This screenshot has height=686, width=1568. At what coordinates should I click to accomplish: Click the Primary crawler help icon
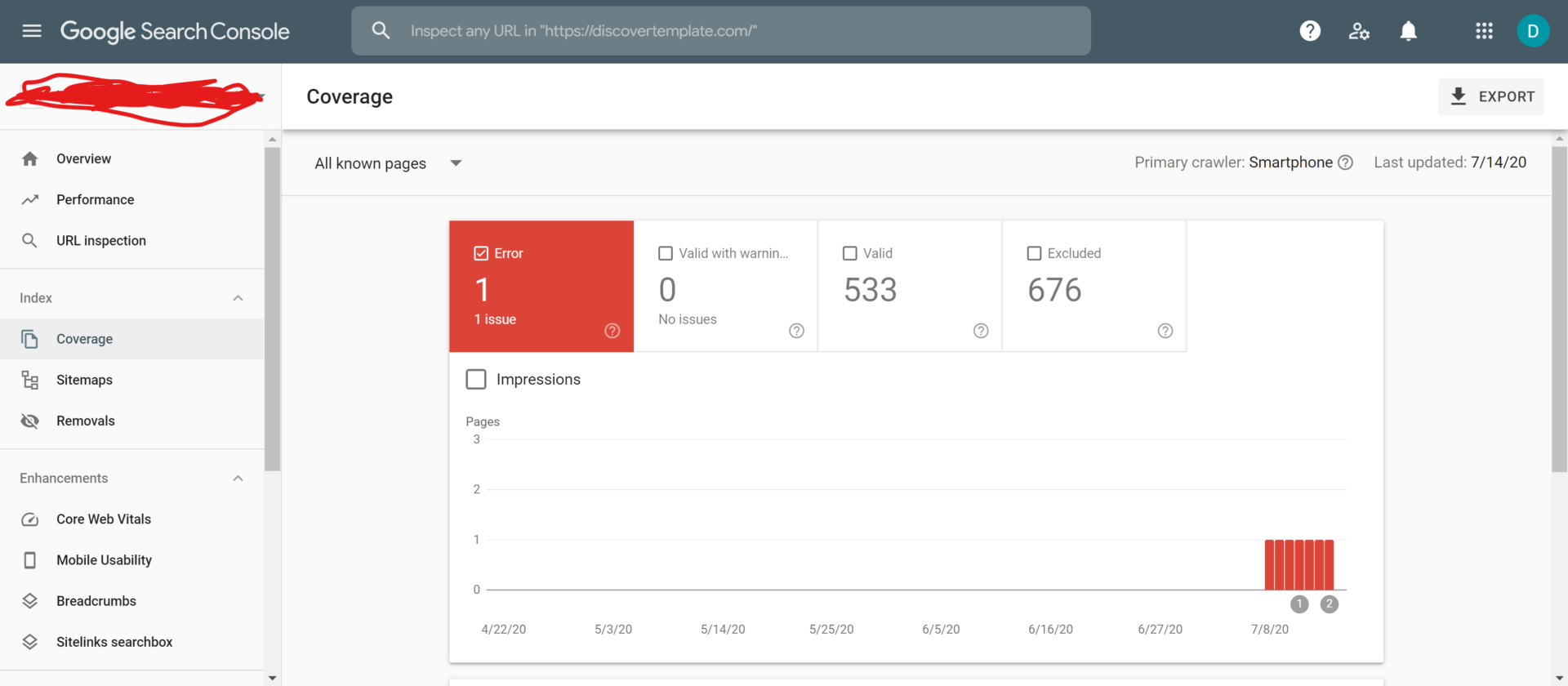[x=1345, y=163]
